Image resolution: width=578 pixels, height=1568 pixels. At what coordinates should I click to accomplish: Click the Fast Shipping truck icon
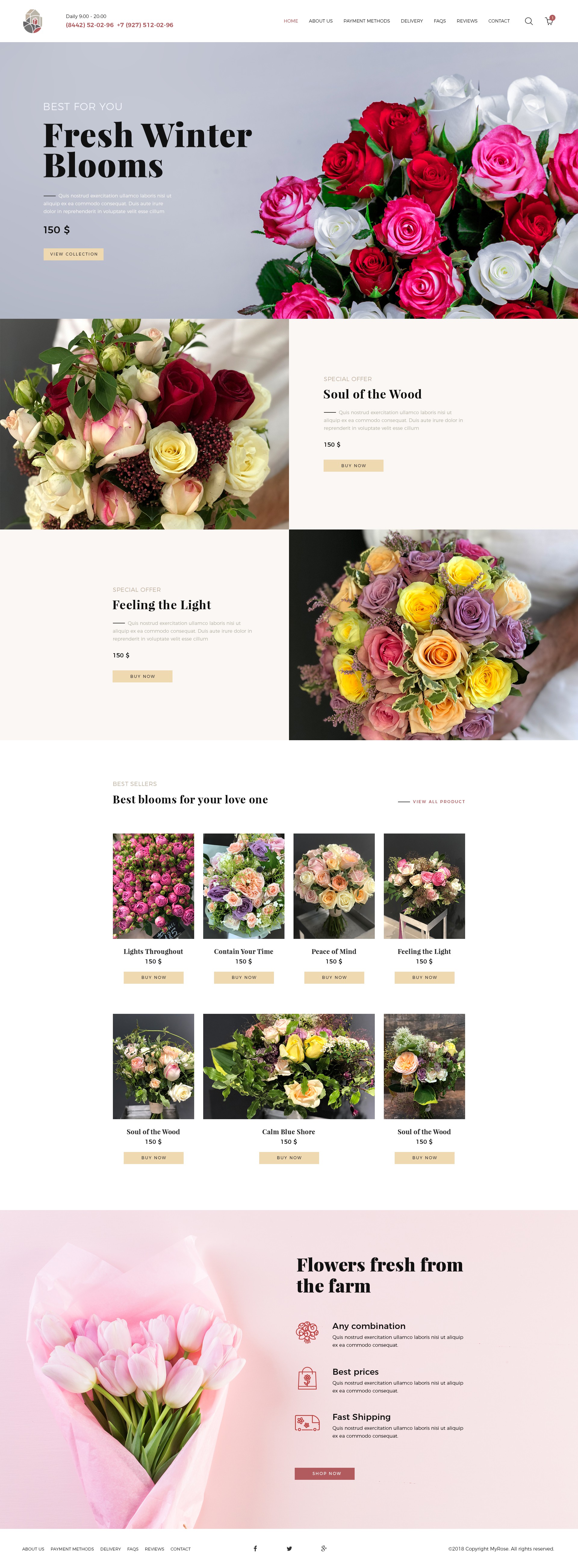coord(308,1423)
